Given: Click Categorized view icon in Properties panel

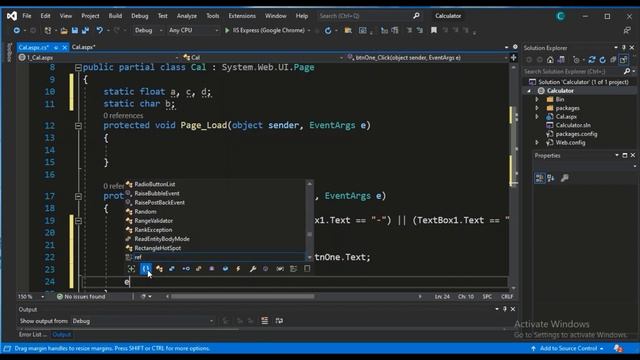Looking at the screenshot, I should (x=540, y=178).
